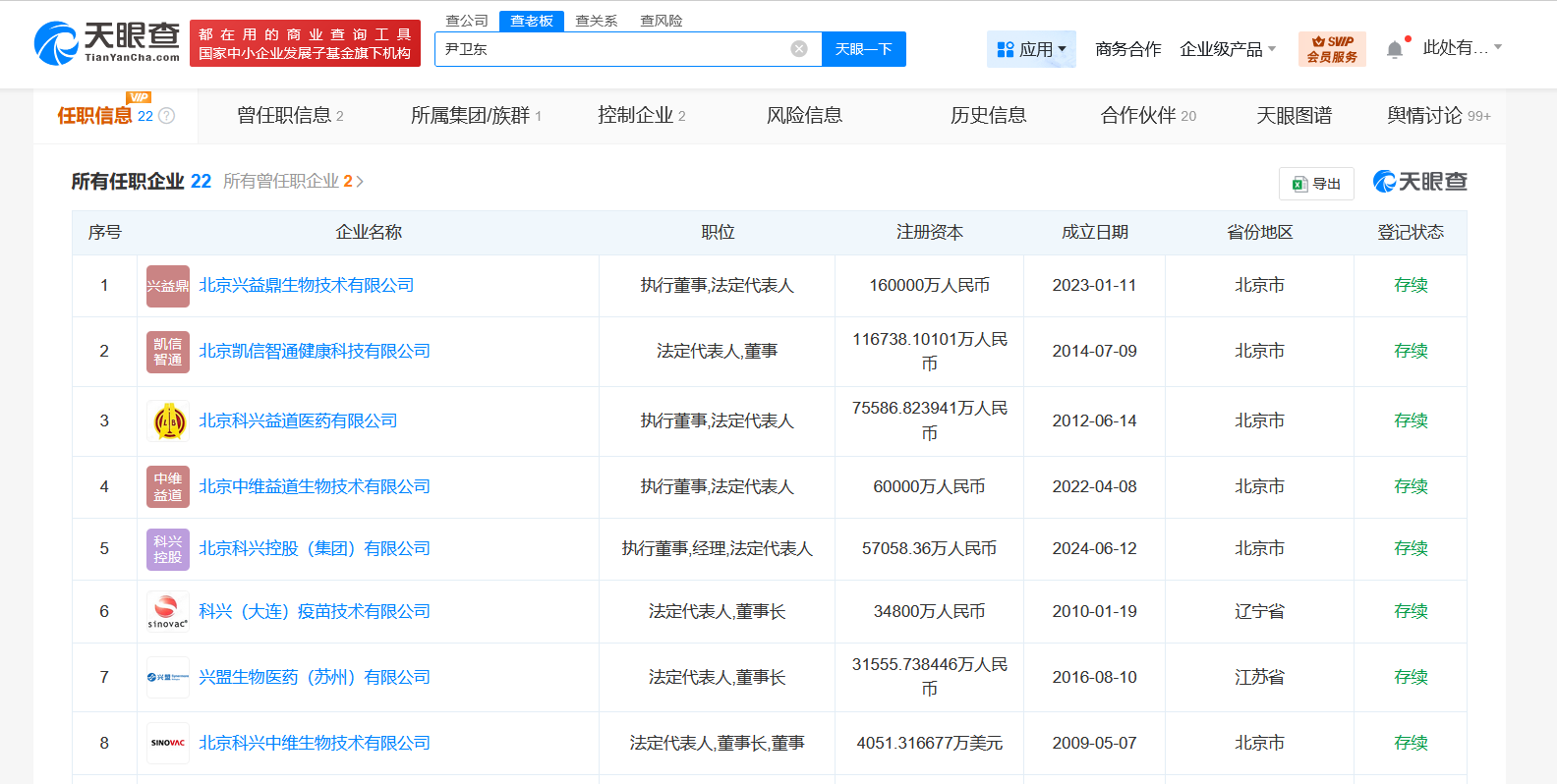This screenshot has width=1557, height=784.
Task: Click the position 执行董事,经理,法定代表人
Action: point(718,549)
